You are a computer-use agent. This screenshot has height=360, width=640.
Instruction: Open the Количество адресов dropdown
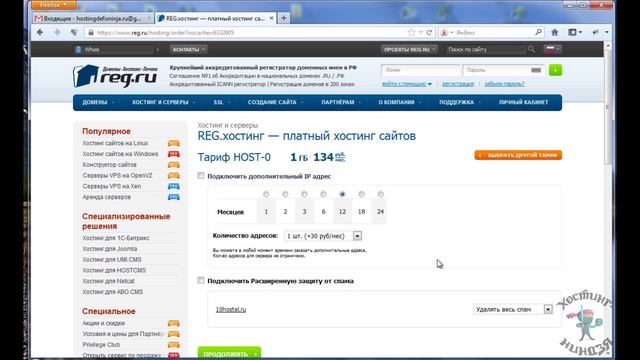click(x=323, y=236)
